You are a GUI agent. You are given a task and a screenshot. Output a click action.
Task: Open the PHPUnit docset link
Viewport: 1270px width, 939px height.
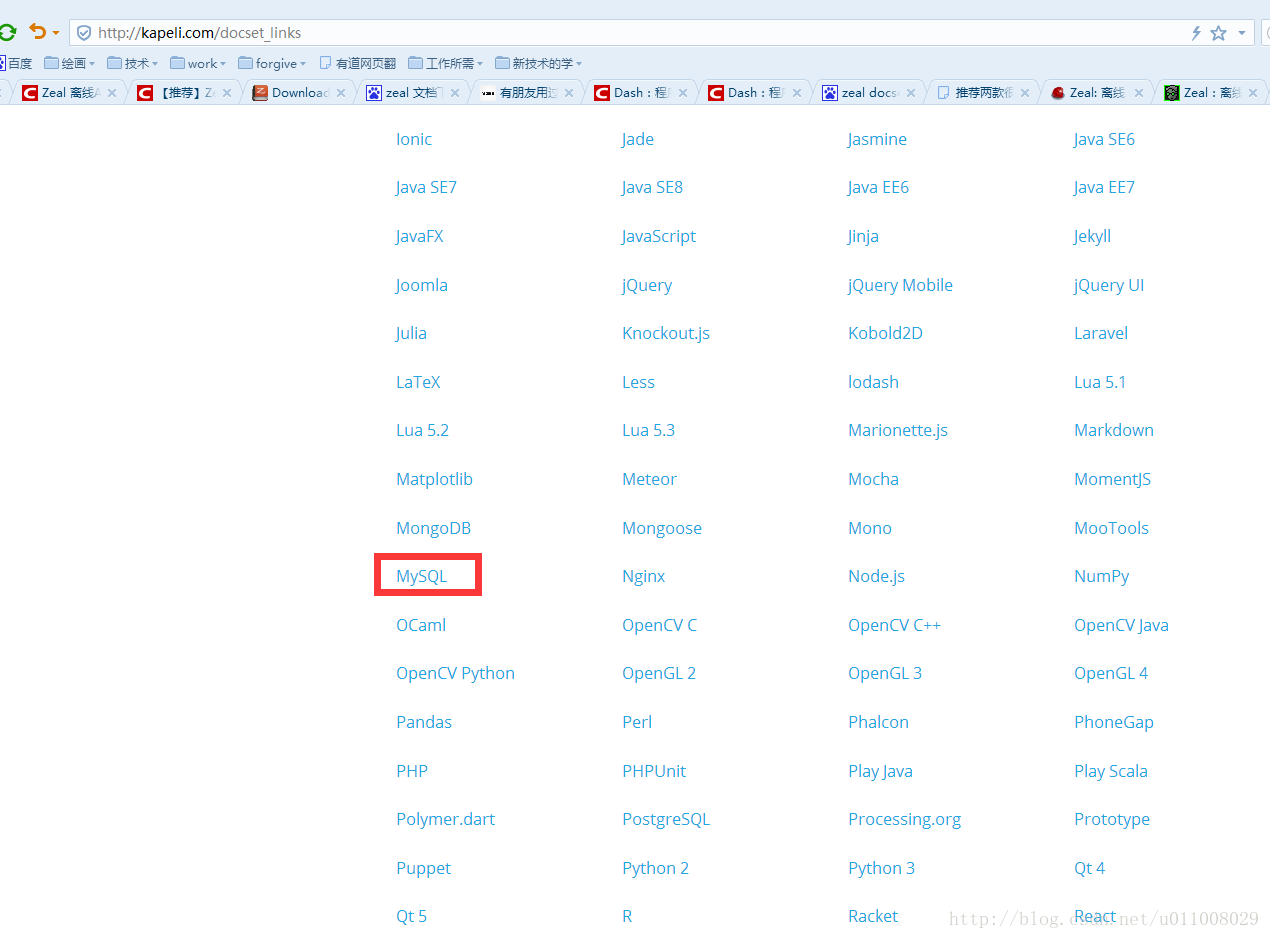[654, 771]
